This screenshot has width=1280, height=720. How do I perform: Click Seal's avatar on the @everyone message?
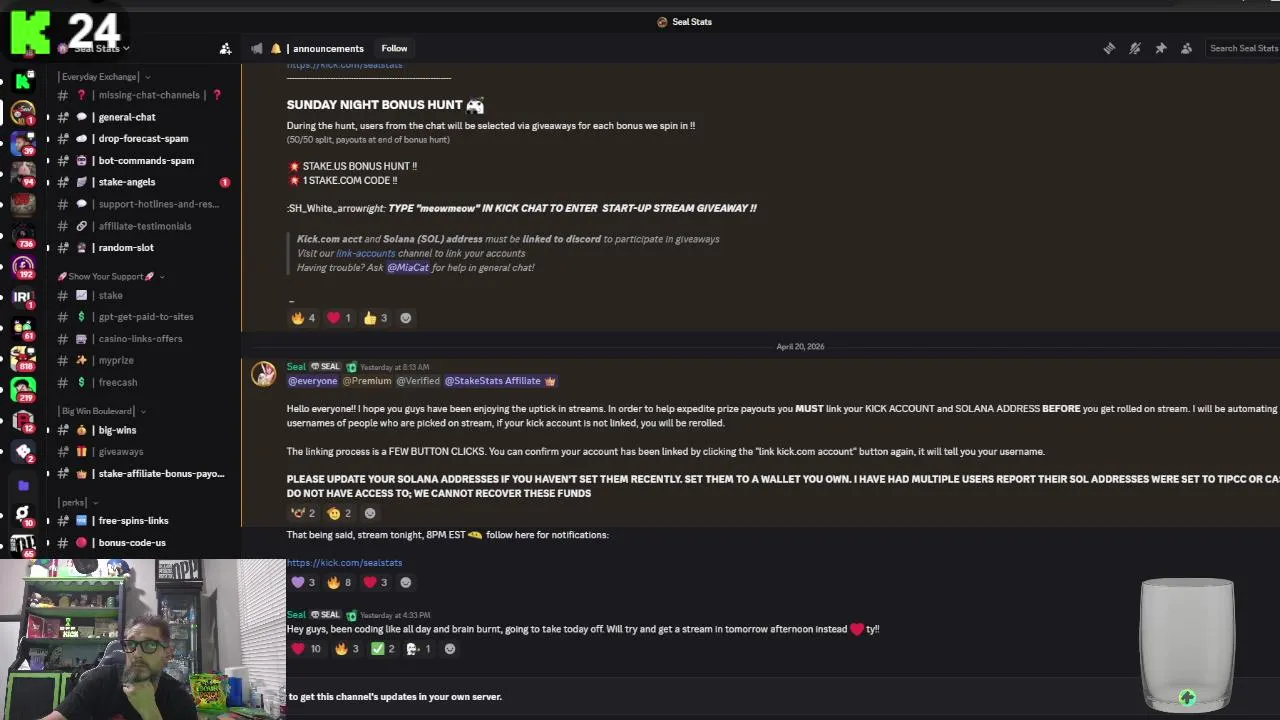point(264,374)
